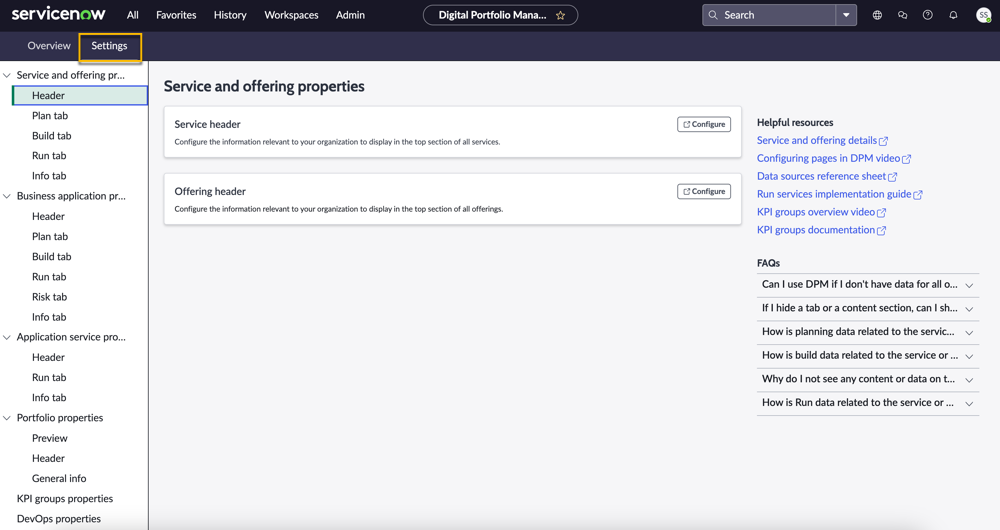Expand FAQ on planning data relation
The image size is (1000, 530).
[x=868, y=332]
